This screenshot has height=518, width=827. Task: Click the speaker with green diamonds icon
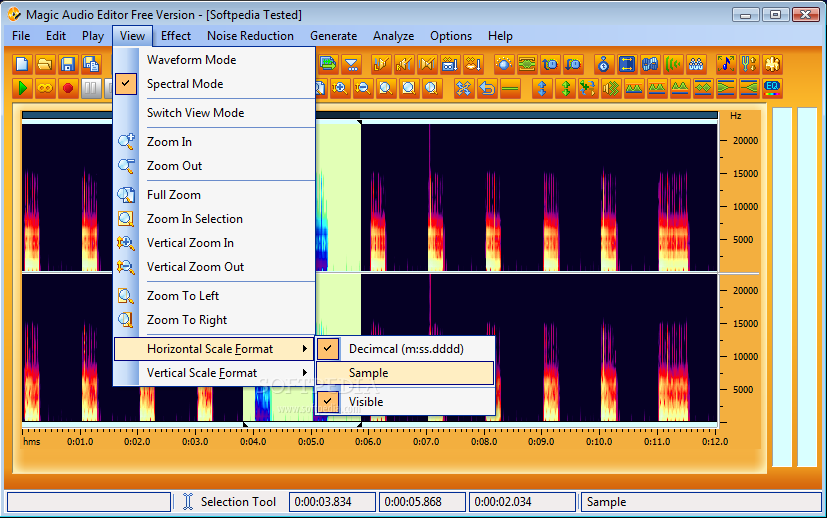[611, 88]
